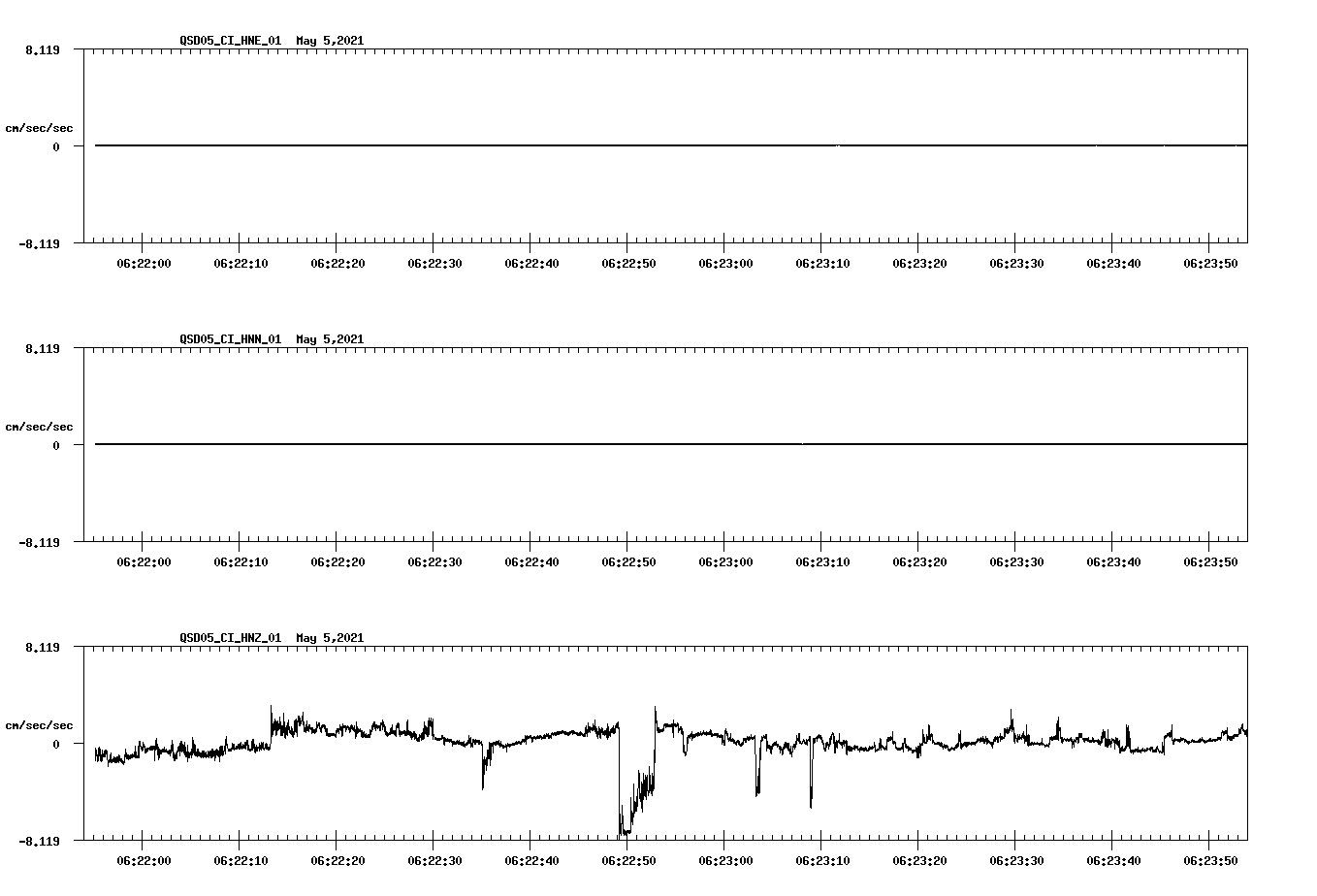
Task: Click the 06:23:50 tick on the middle plot
Action: (1210, 561)
